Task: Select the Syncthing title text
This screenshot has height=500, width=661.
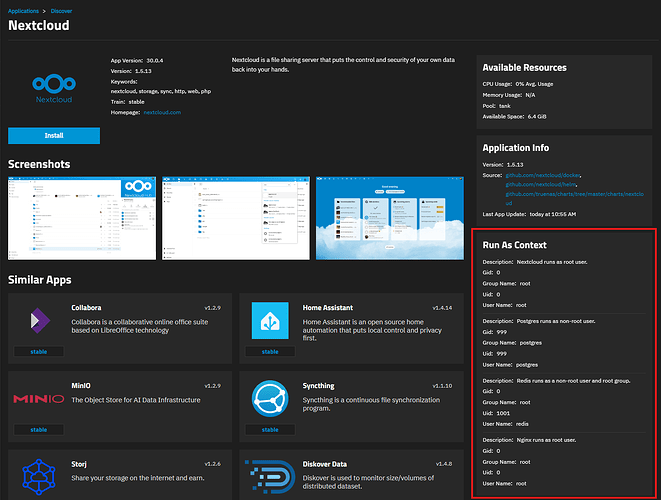Action: (x=318, y=386)
